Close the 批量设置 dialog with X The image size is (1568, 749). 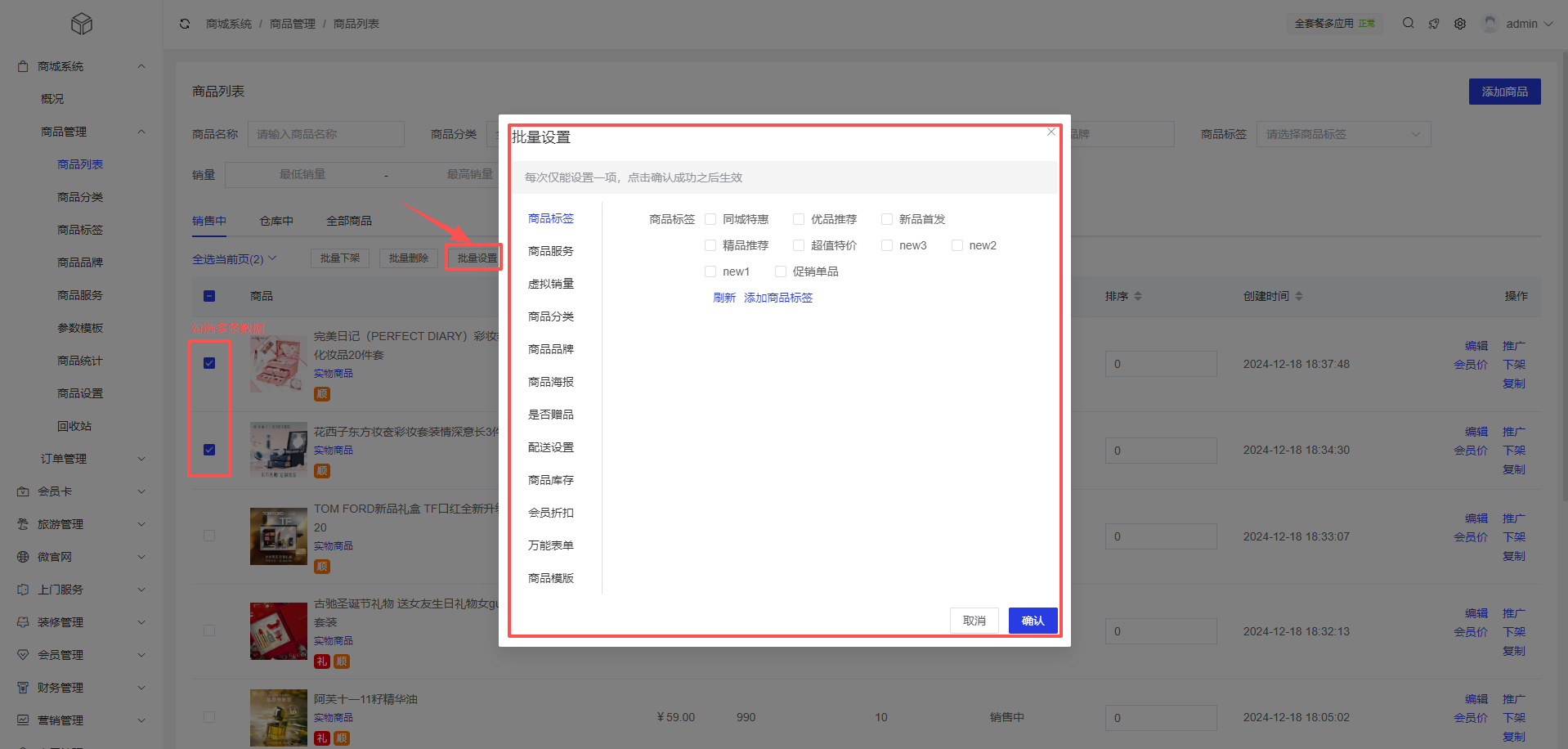click(1051, 132)
